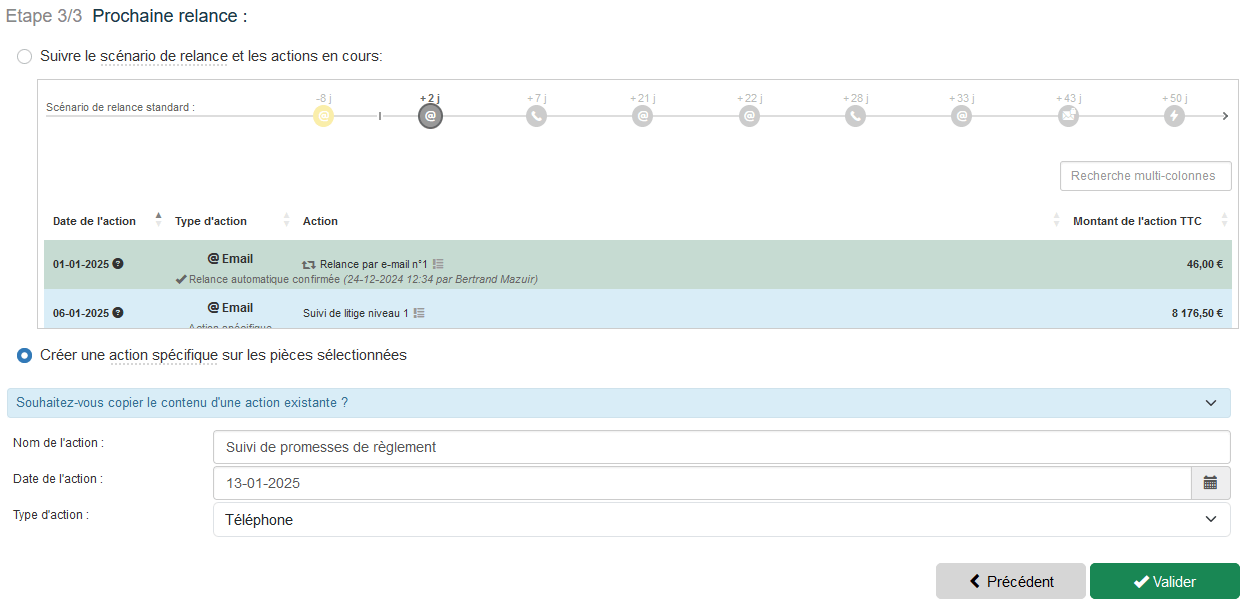Open details list icon for Relance par e-mail n°1

point(438,264)
